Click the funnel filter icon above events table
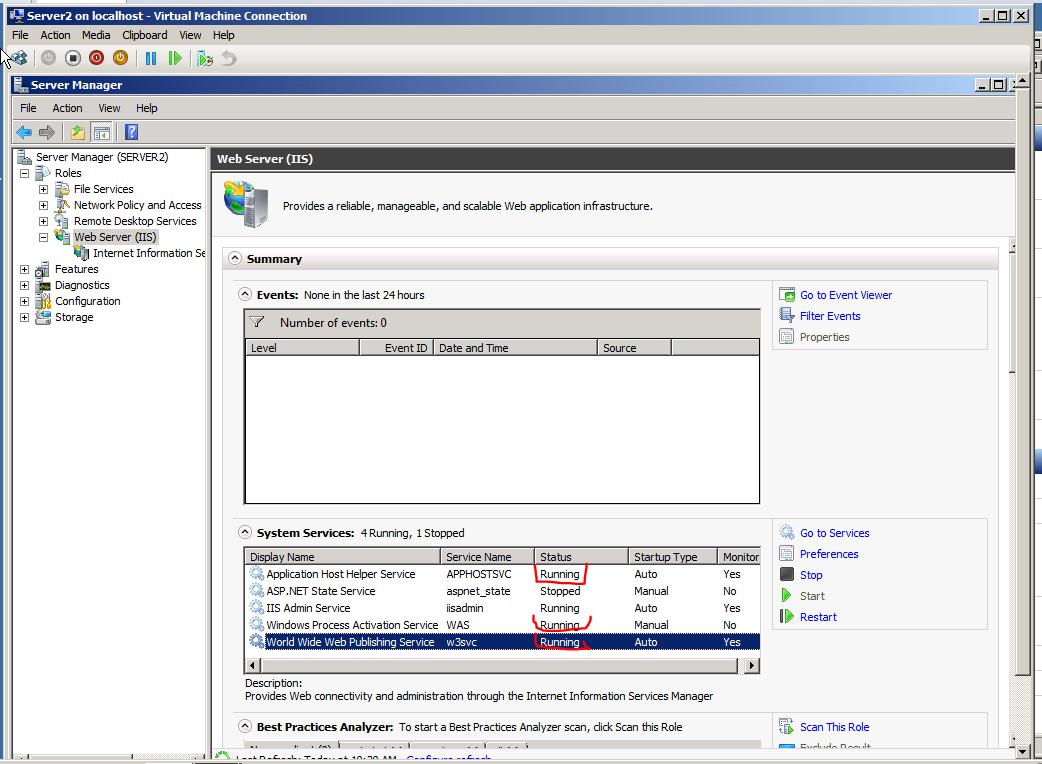This screenshot has height=764, width=1042. (257, 322)
